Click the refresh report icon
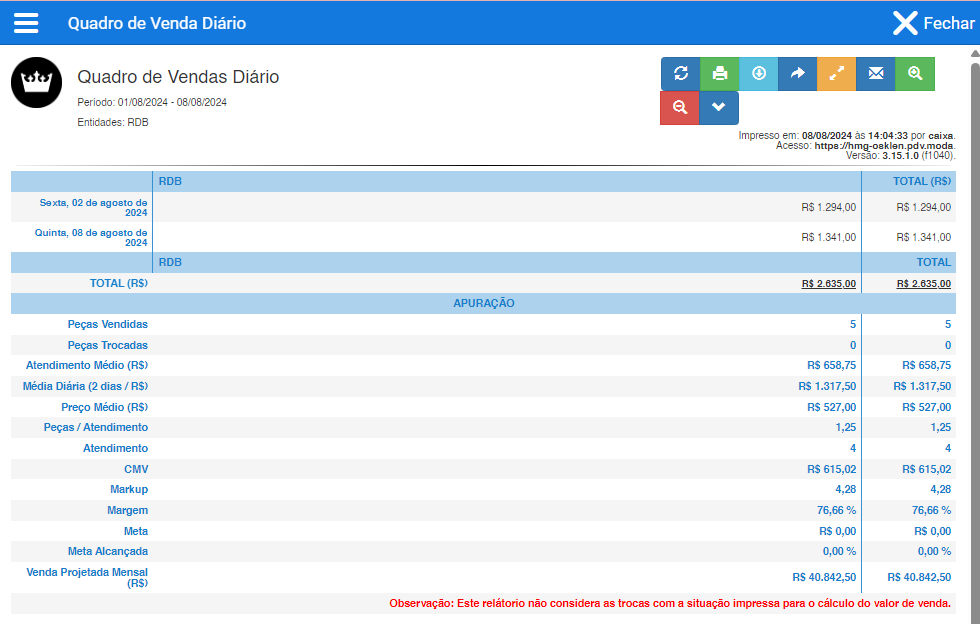Image resolution: width=980 pixels, height=624 pixels. [x=680, y=73]
